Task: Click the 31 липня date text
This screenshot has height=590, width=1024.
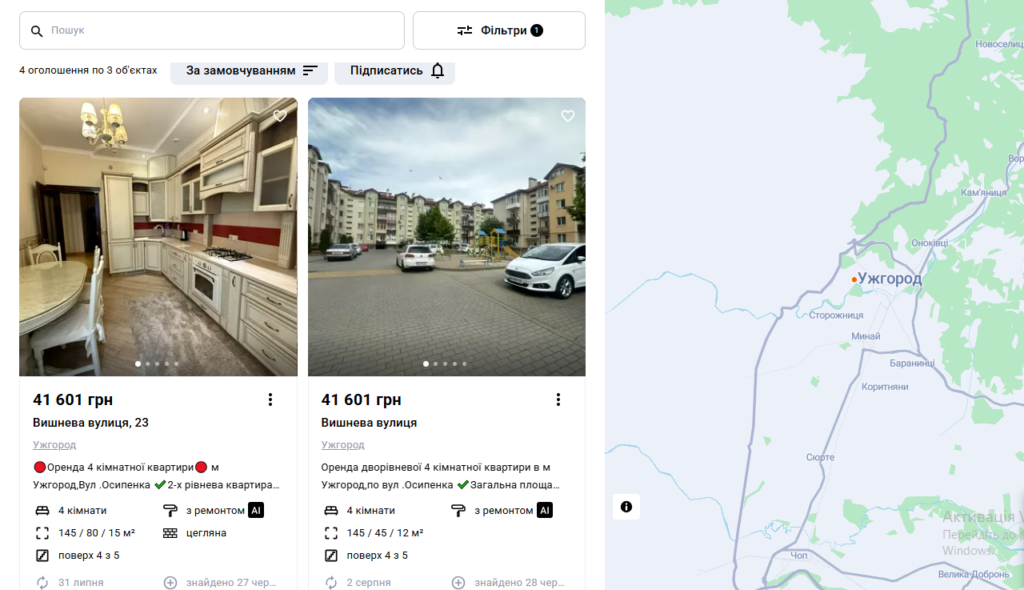Action: point(81,582)
